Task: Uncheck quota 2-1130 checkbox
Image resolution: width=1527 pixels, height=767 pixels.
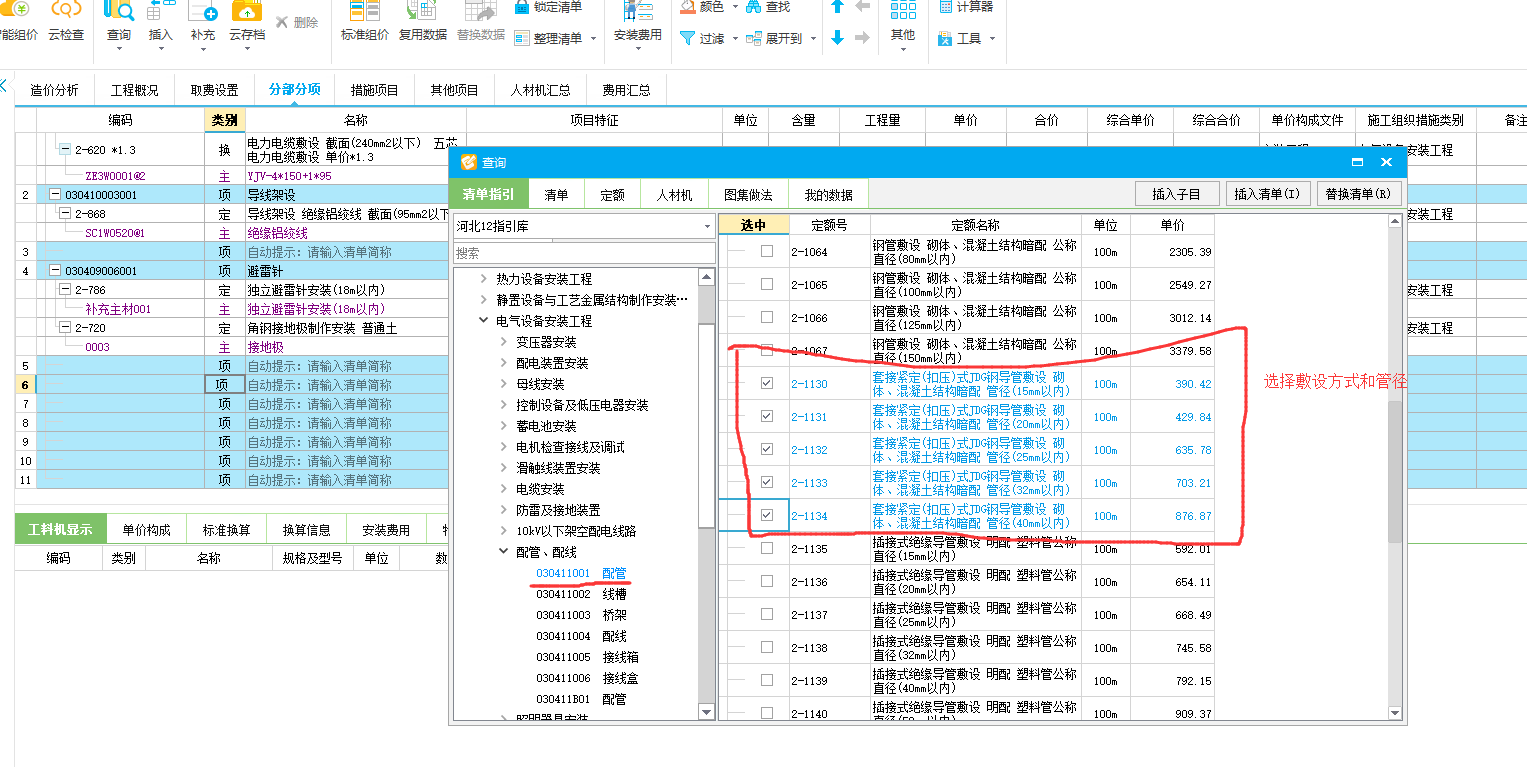Action: point(767,383)
